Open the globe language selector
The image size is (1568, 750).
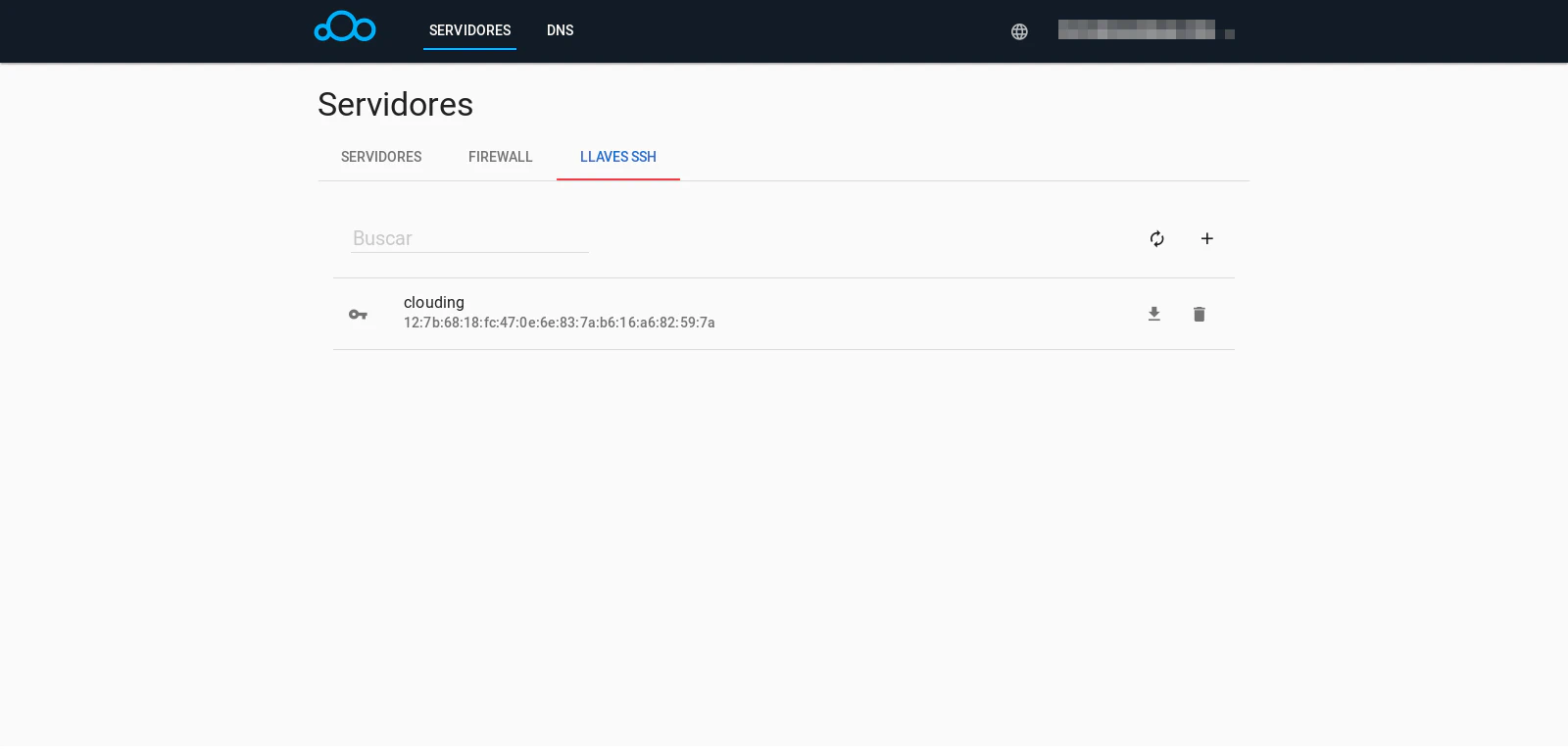coord(1019,31)
